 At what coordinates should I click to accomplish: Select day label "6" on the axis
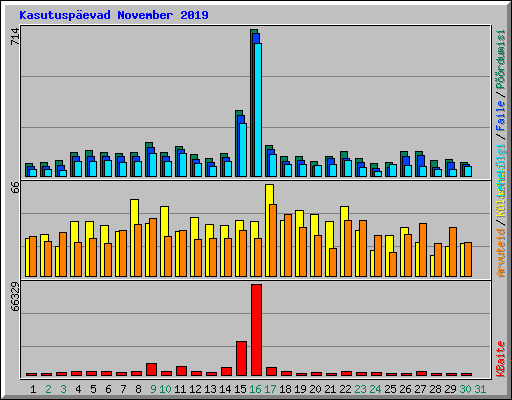point(108,389)
